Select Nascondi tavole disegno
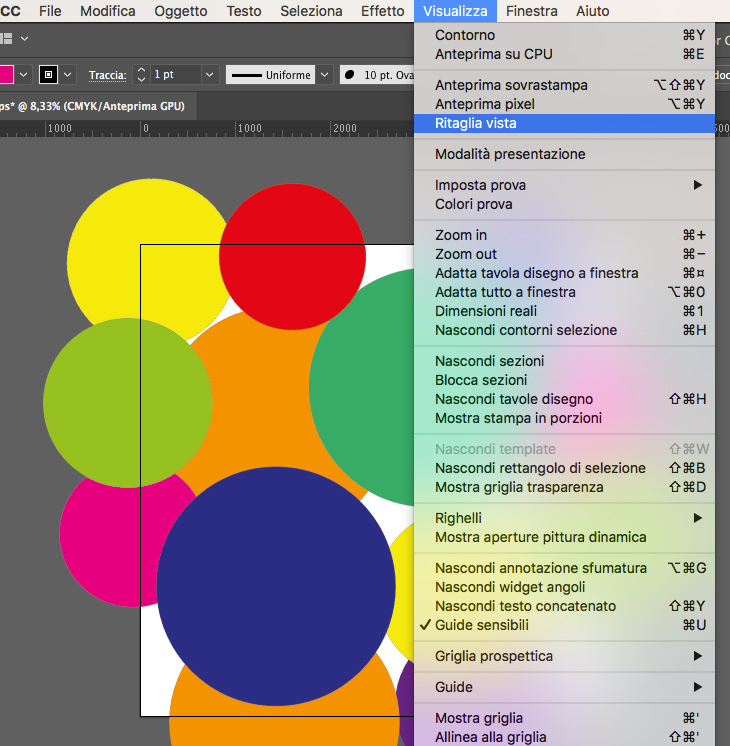This screenshot has height=746, width=730. click(564, 399)
